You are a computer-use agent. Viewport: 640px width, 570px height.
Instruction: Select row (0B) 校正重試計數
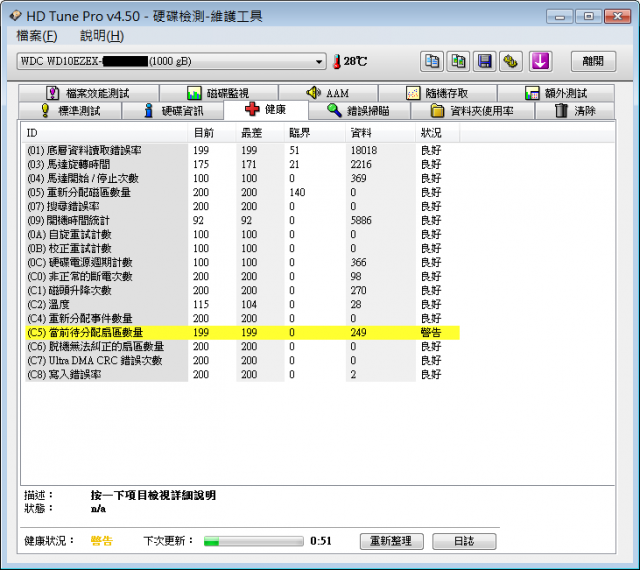point(242,248)
